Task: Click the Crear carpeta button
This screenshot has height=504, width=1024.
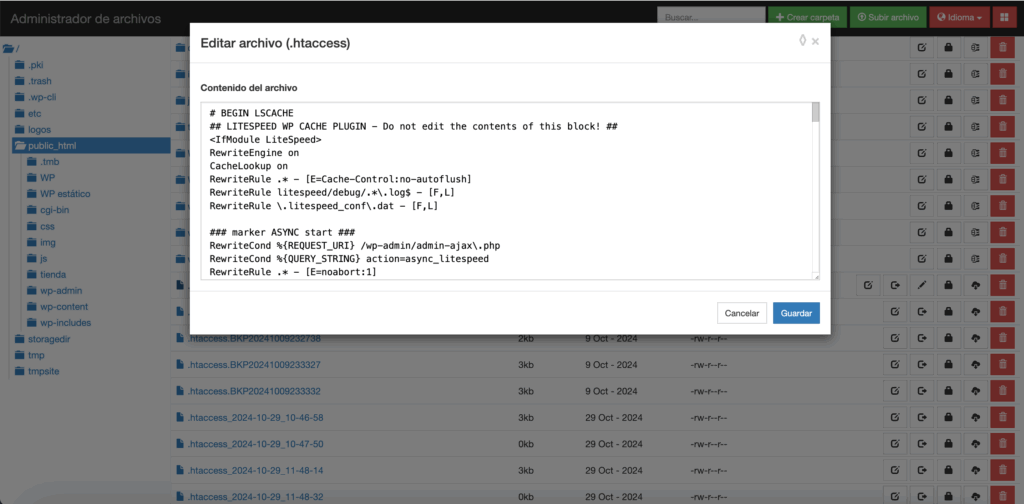Action: coord(805,18)
